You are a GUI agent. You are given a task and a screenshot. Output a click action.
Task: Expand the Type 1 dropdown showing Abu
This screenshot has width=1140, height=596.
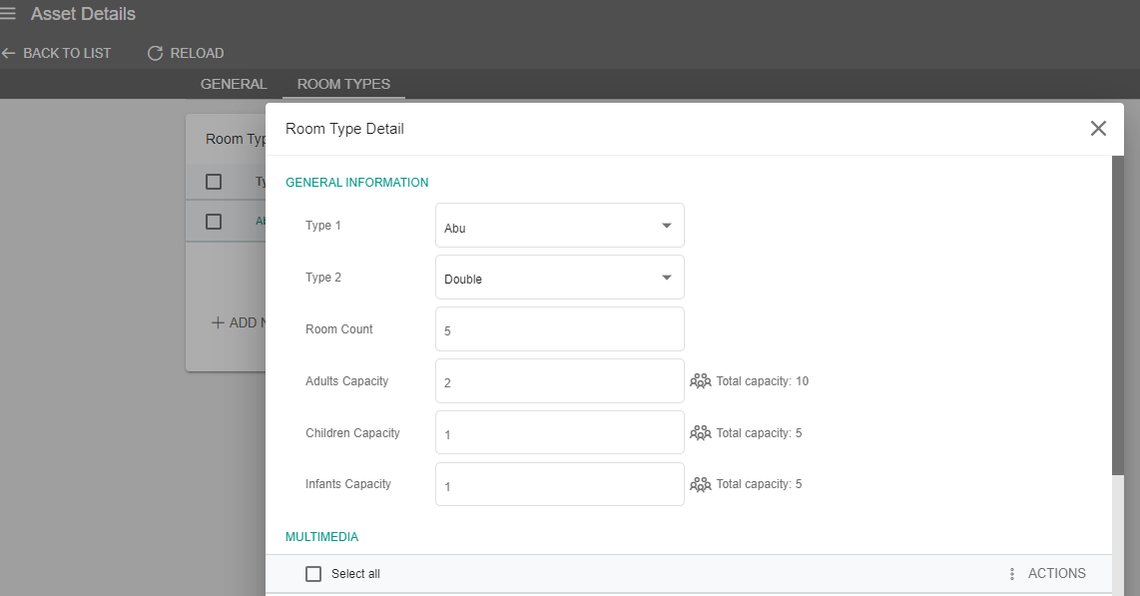click(560, 225)
